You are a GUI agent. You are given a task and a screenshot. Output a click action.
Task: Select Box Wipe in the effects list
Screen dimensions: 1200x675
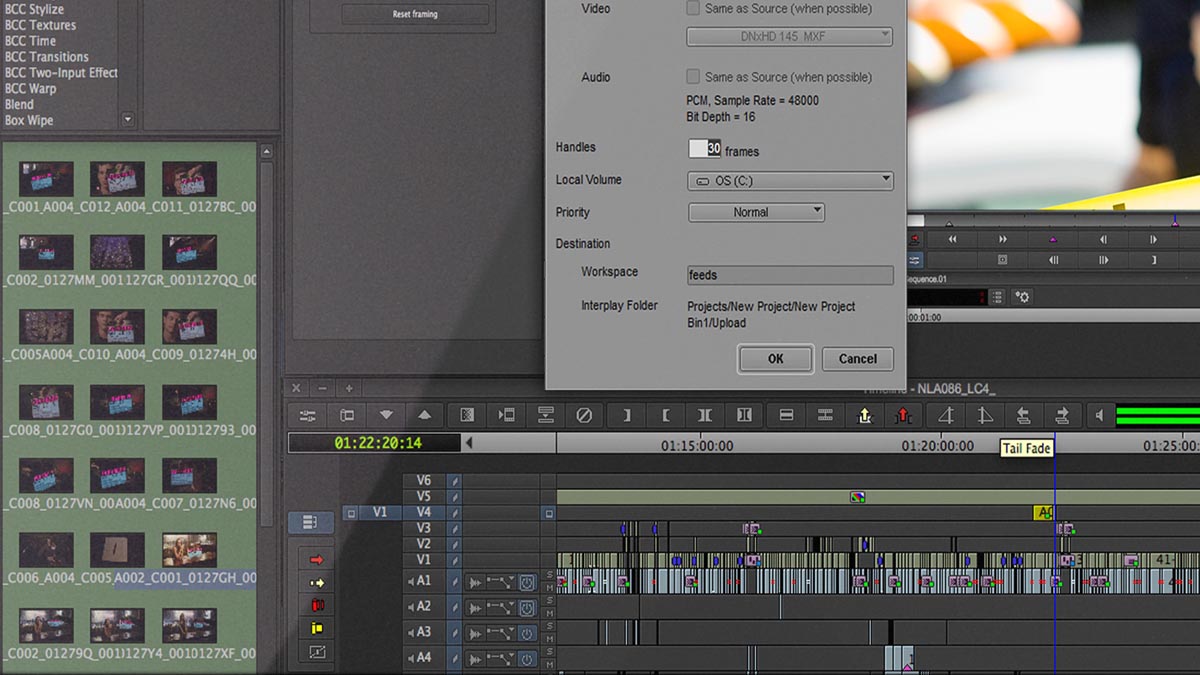[x=29, y=120]
